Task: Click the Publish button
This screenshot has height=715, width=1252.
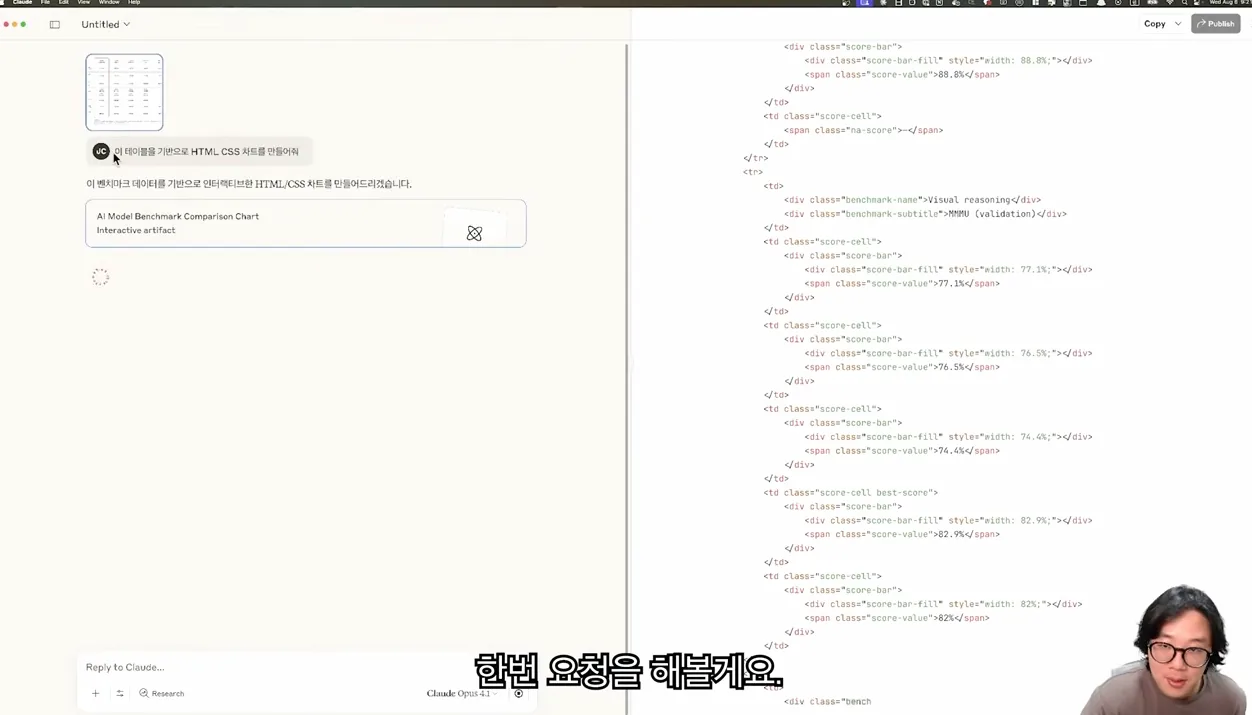Action: click(x=1216, y=24)
